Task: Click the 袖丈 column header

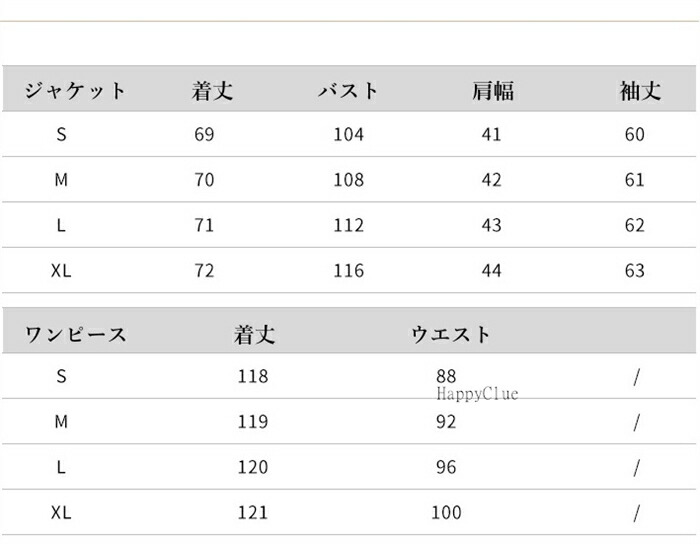Action: coord(639,91)
